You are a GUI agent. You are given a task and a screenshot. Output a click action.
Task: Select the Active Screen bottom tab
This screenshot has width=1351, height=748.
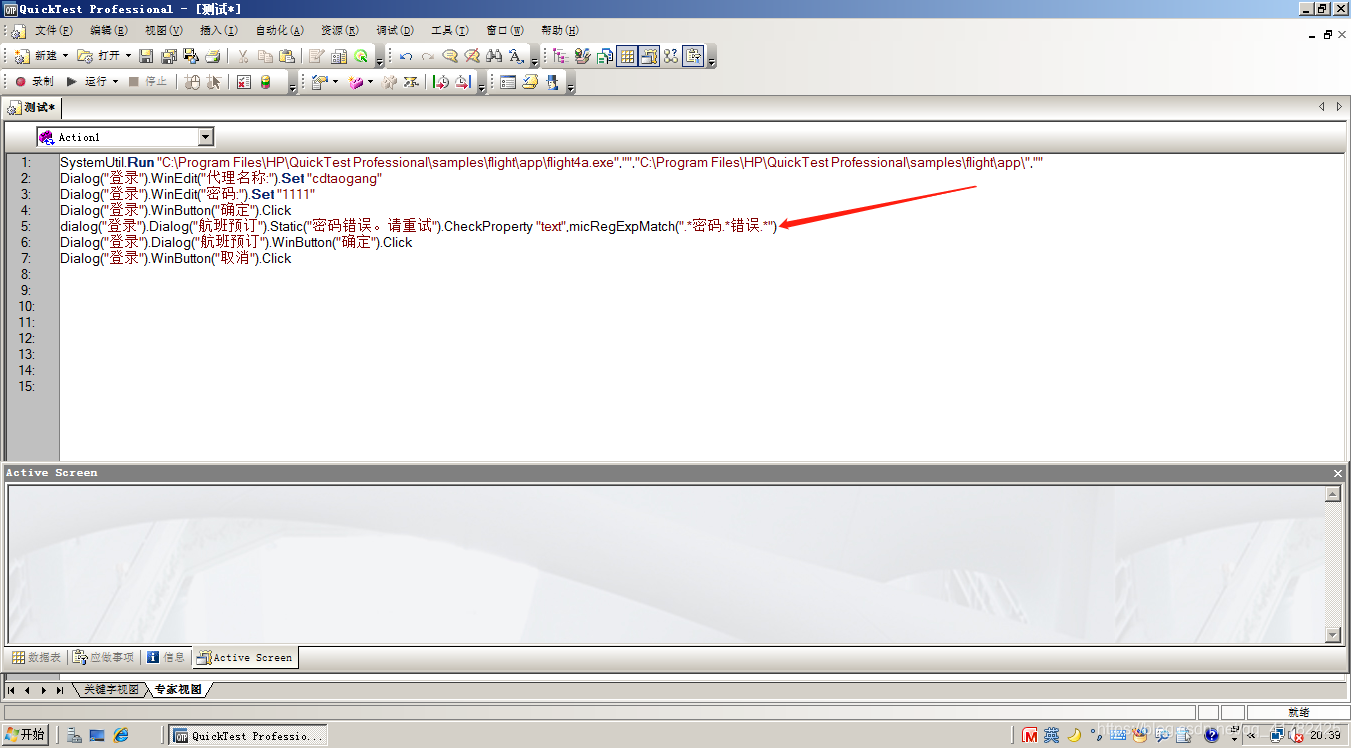(x=245, y=657)
